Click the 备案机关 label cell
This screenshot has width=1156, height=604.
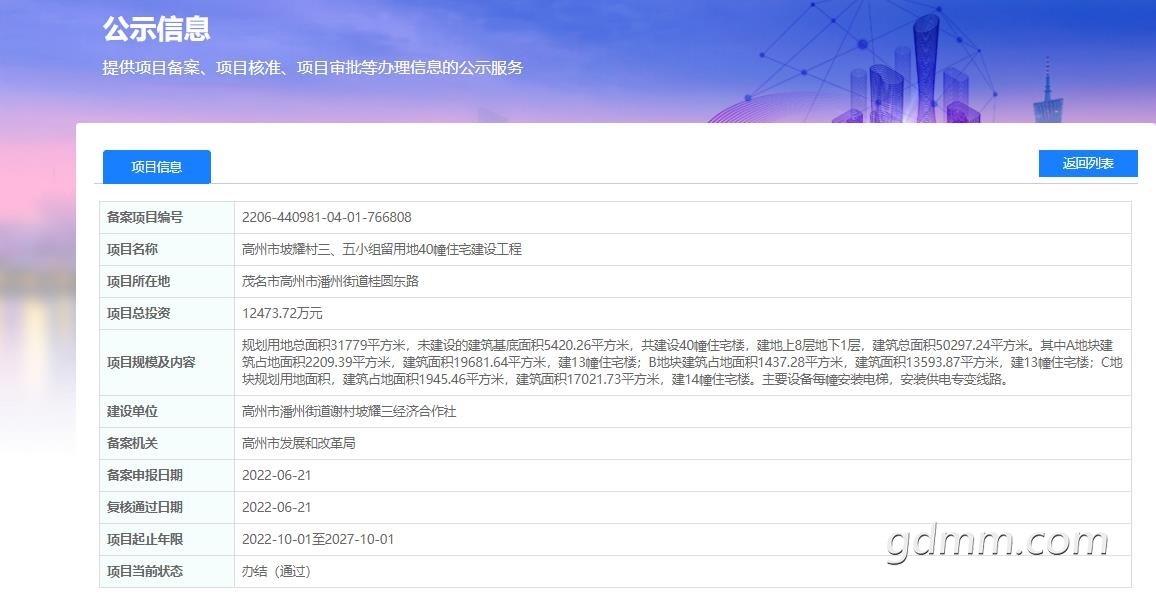167,443
